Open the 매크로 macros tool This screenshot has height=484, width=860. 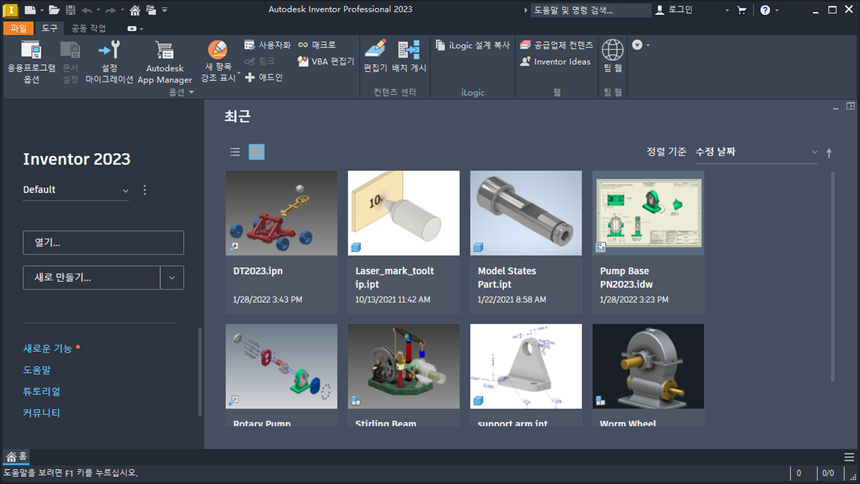click(317, 45)
